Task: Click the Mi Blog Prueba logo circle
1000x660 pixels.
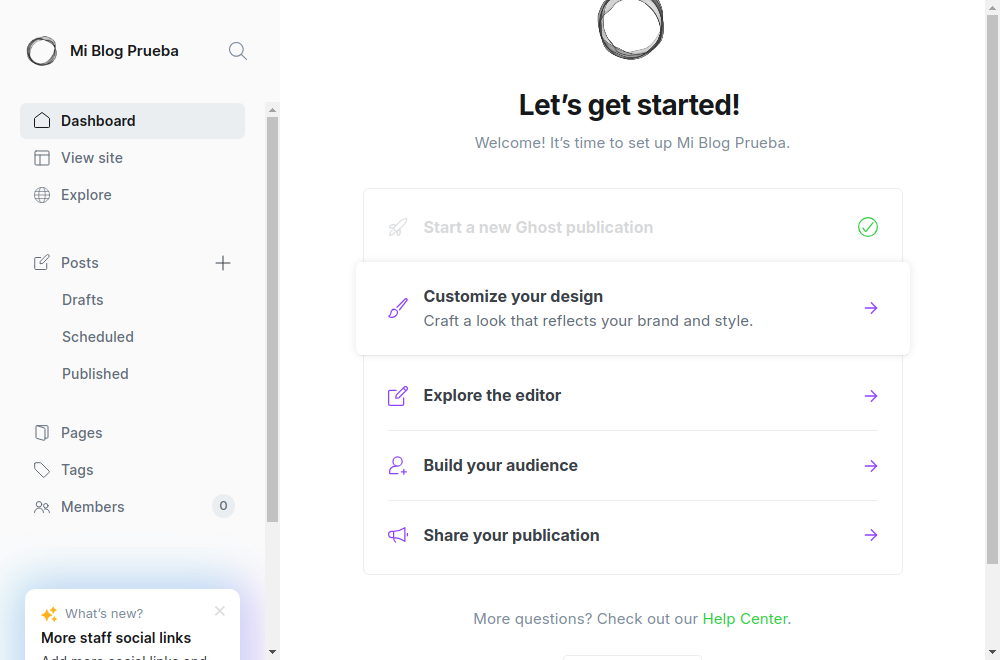Action: coord(41,51)
